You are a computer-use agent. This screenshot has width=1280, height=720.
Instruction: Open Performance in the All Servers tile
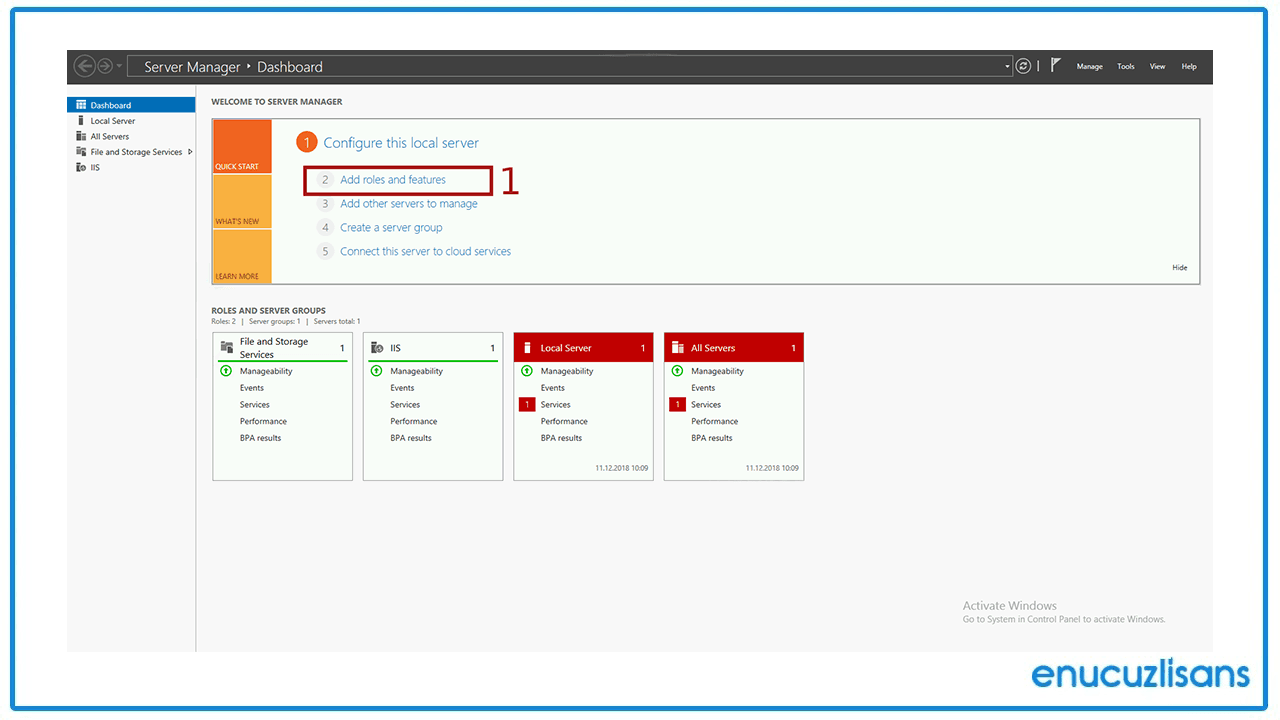click(x=715, y=422)
